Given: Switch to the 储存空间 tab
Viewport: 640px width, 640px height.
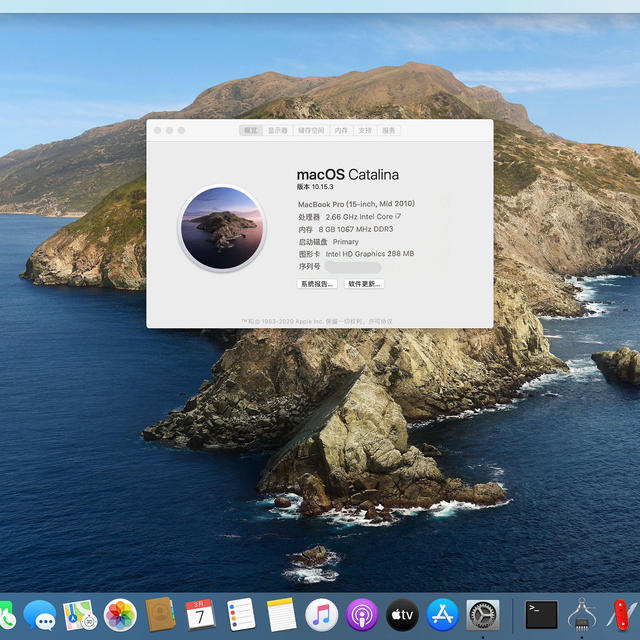Looking at the screenshot, I should [x=311, y=131].
